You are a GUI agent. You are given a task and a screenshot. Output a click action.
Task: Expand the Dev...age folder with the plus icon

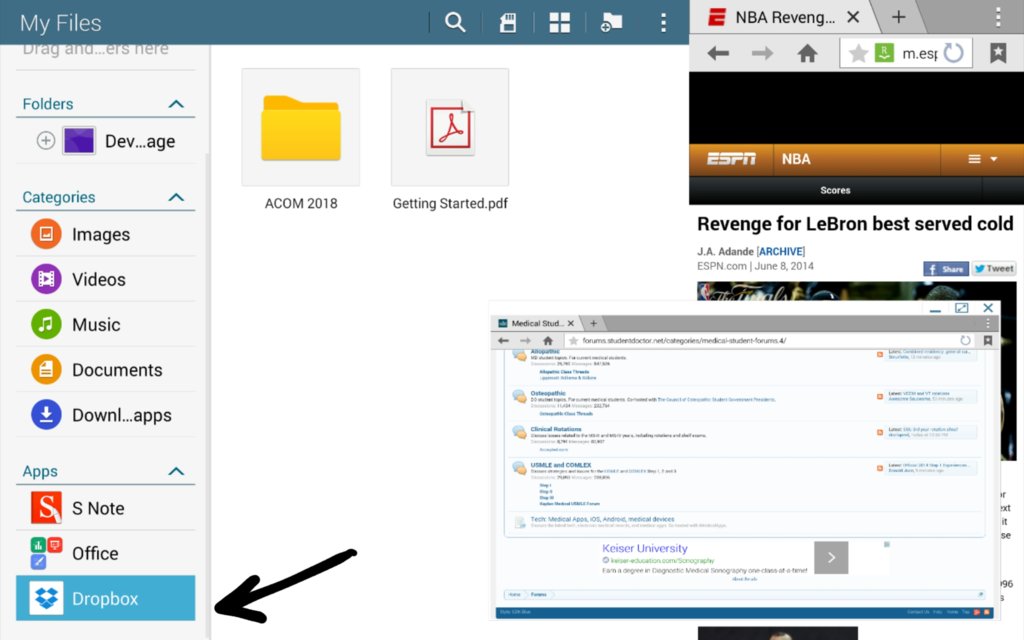[46, 140]
